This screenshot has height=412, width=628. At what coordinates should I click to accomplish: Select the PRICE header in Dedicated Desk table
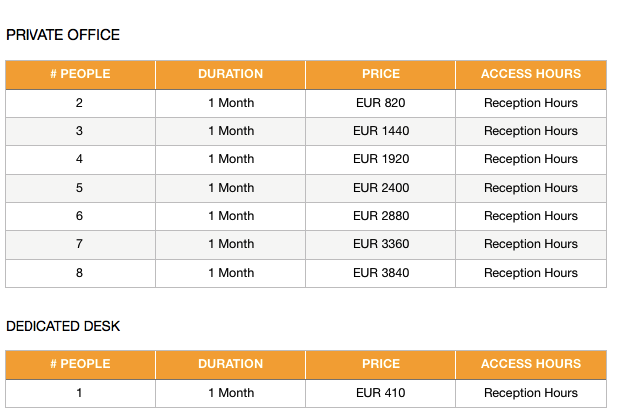(x=380, y=364)
